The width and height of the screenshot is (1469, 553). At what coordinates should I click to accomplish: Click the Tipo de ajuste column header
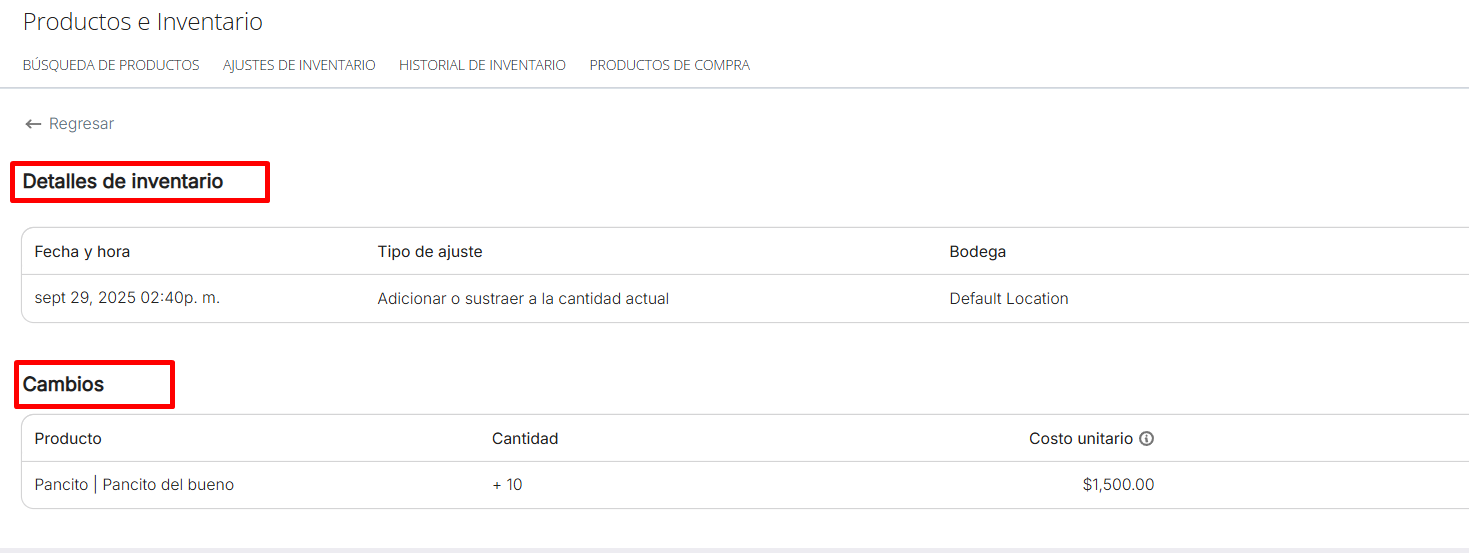pyautogui.click(x=430, y=252)
